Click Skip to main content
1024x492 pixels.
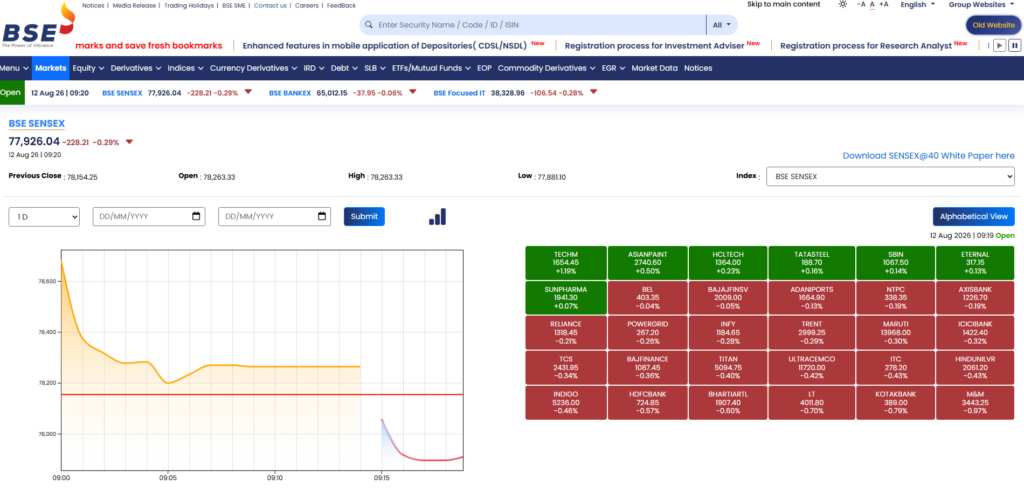784,5
